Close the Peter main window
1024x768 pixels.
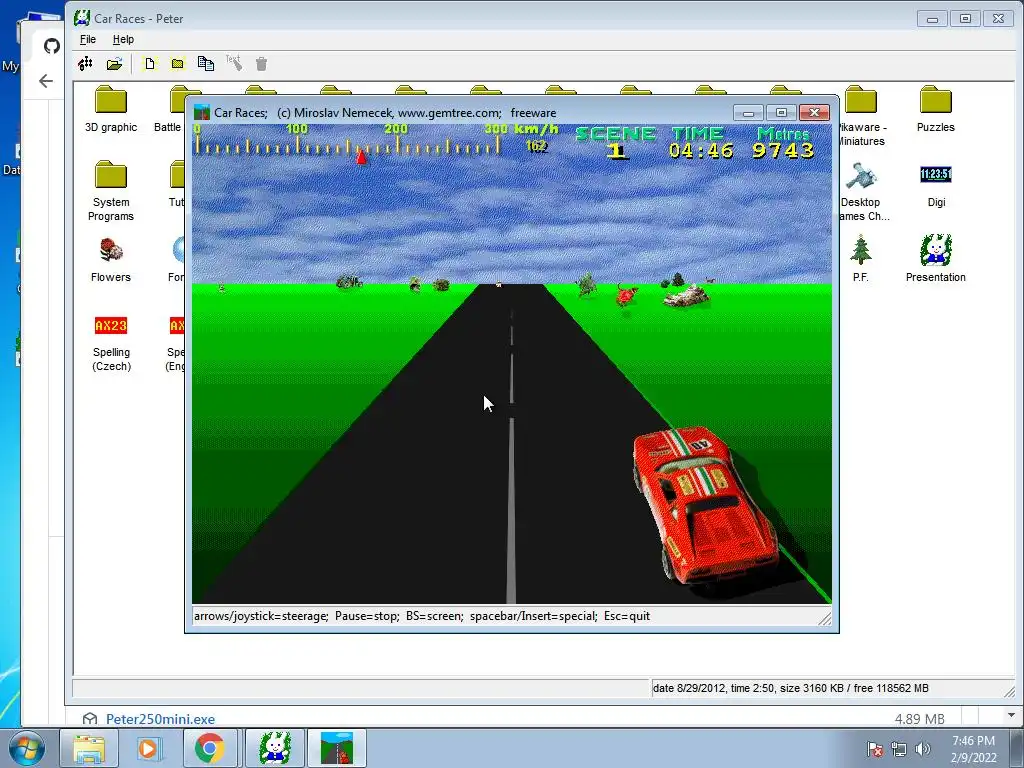click(x=999, y=19)
